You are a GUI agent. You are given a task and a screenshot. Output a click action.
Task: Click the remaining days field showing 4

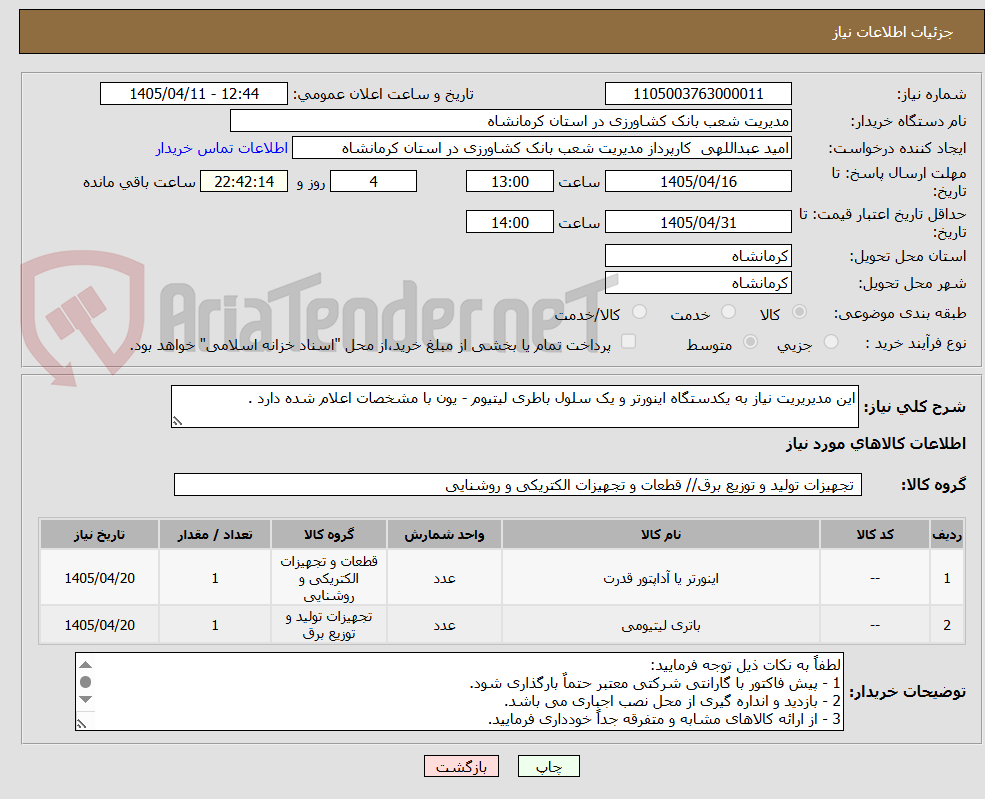tap(373, 182)
